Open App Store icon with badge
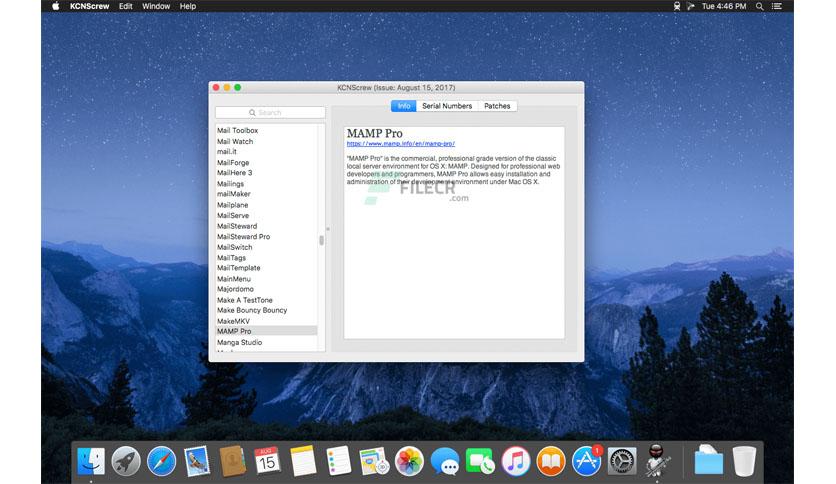836x484 pixels. [586, 461]
